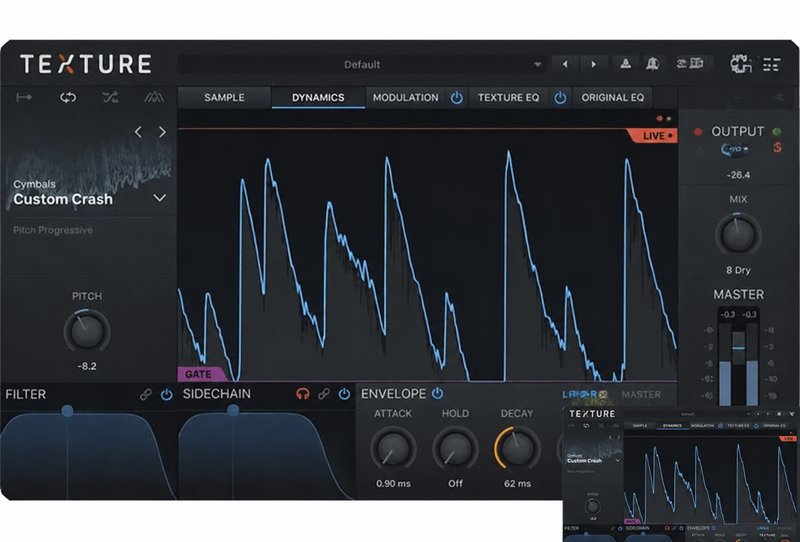Select the MASTER envelope tab
The width and height of the screenshot is (800, 542).
pos(641,395)
